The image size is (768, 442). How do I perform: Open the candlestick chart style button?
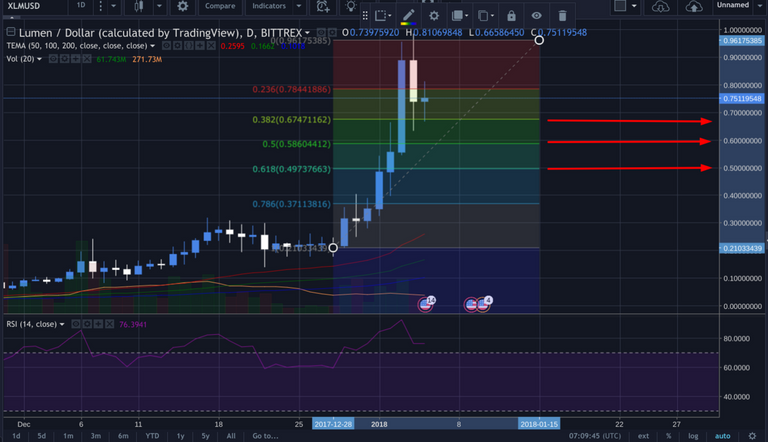(x=139, y=6)
